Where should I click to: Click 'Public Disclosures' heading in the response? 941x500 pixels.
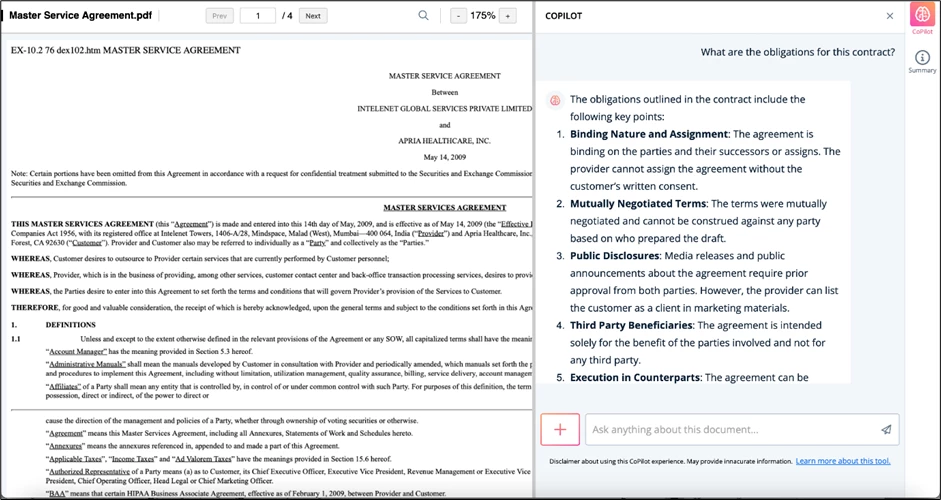pyautogui.click(x=615, y=256)
